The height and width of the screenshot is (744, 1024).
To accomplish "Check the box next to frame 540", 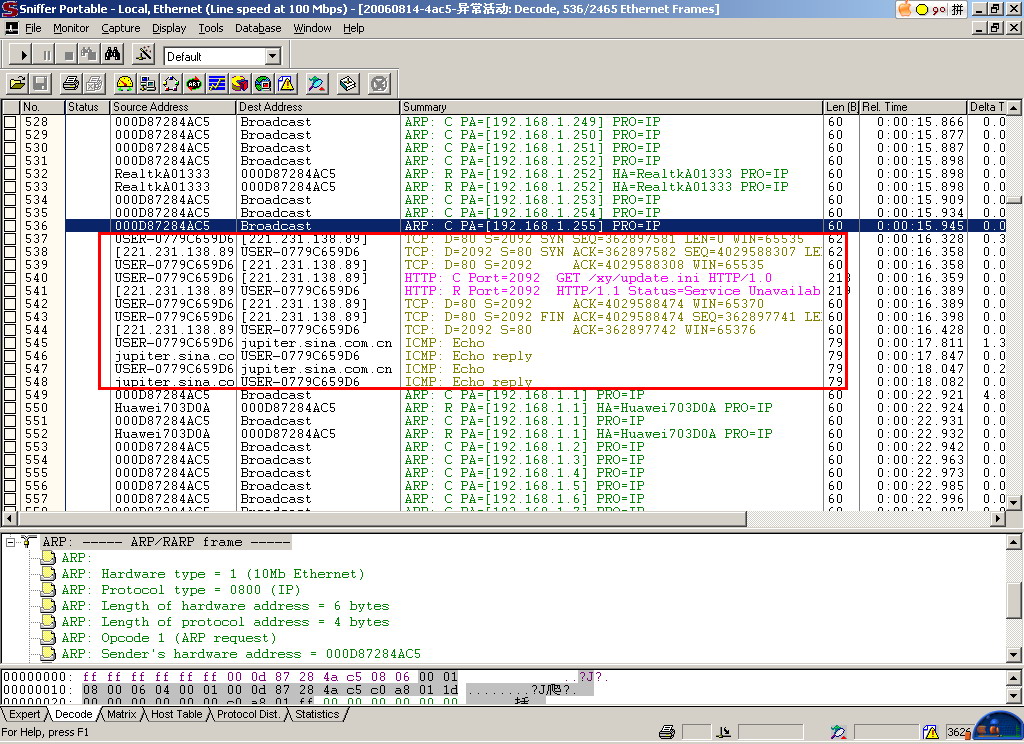I will click(10, 278).
